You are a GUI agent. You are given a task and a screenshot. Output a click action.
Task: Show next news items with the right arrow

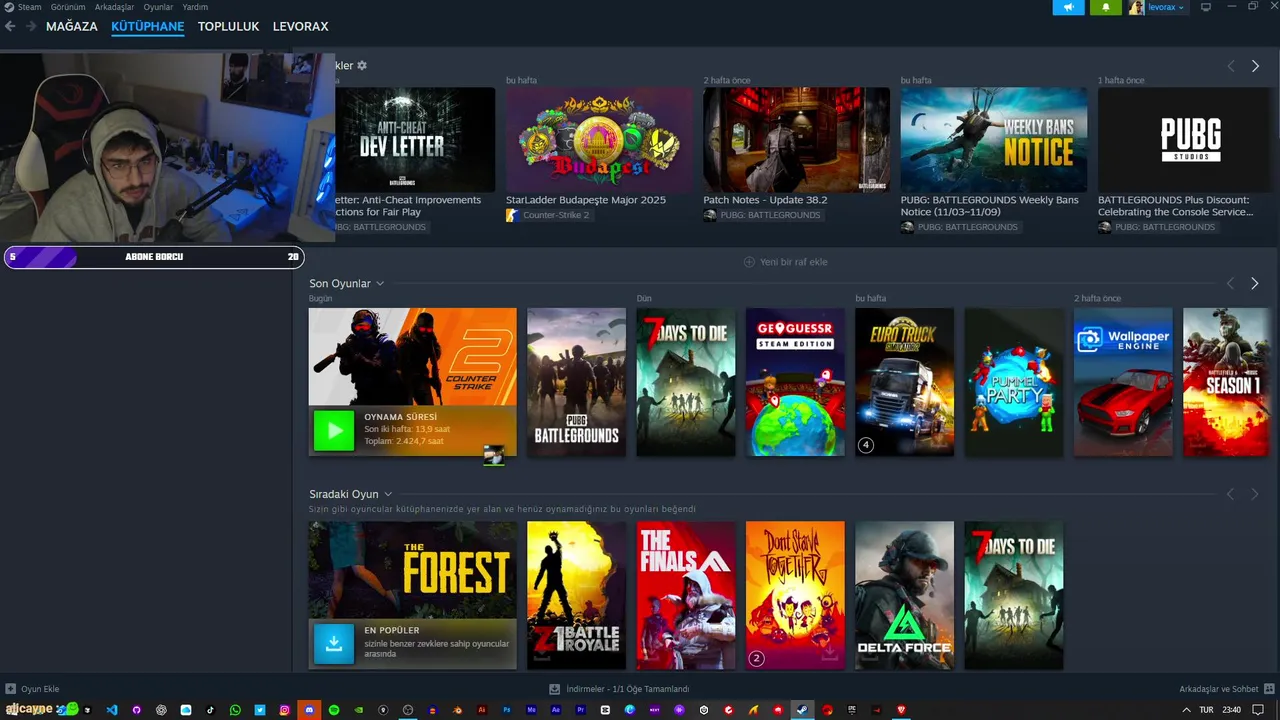tap(1255, 66)
